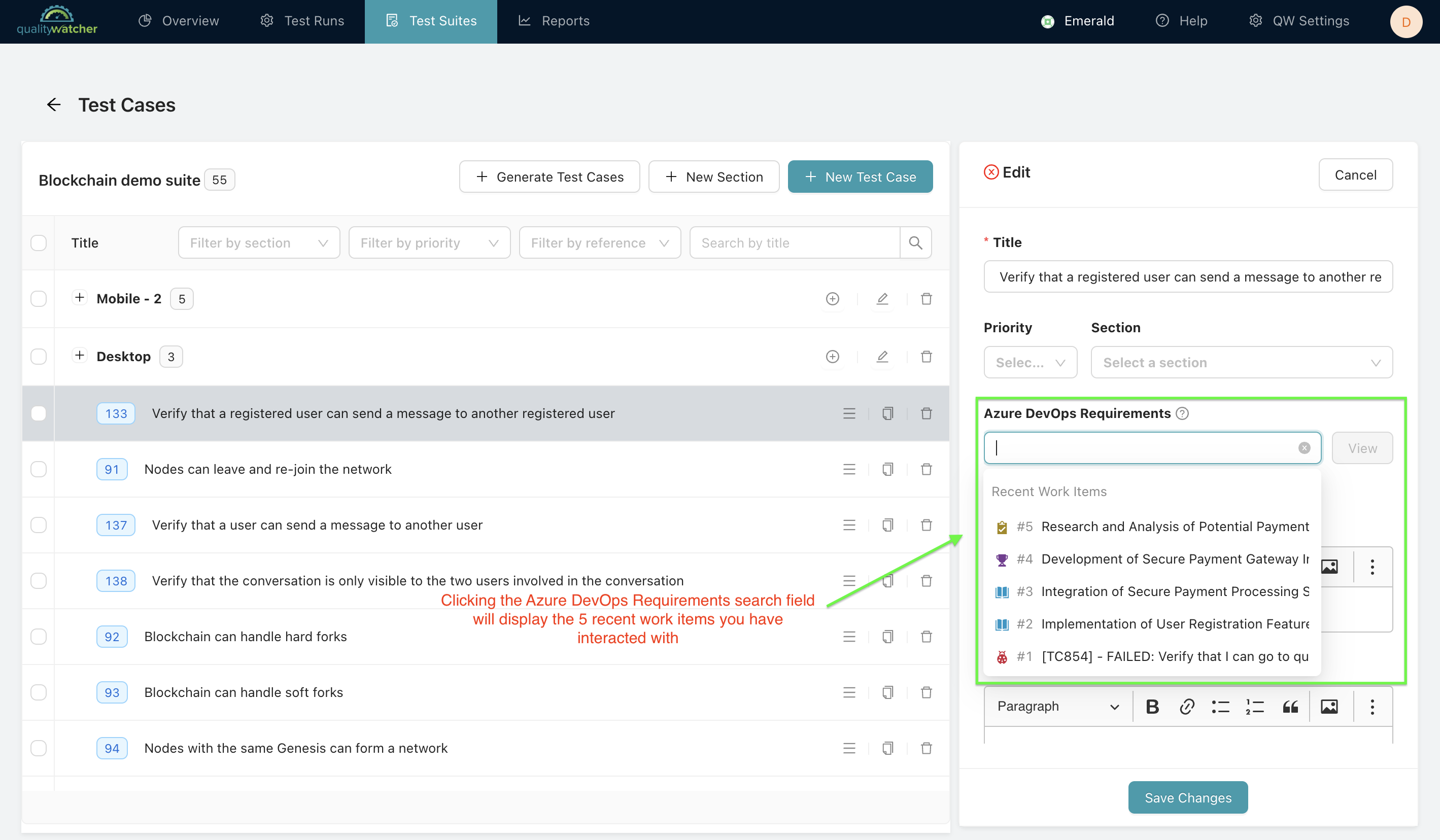Add a test case to Desktop section
This screenshot has width=1440, height=840.
pos(833,357)
